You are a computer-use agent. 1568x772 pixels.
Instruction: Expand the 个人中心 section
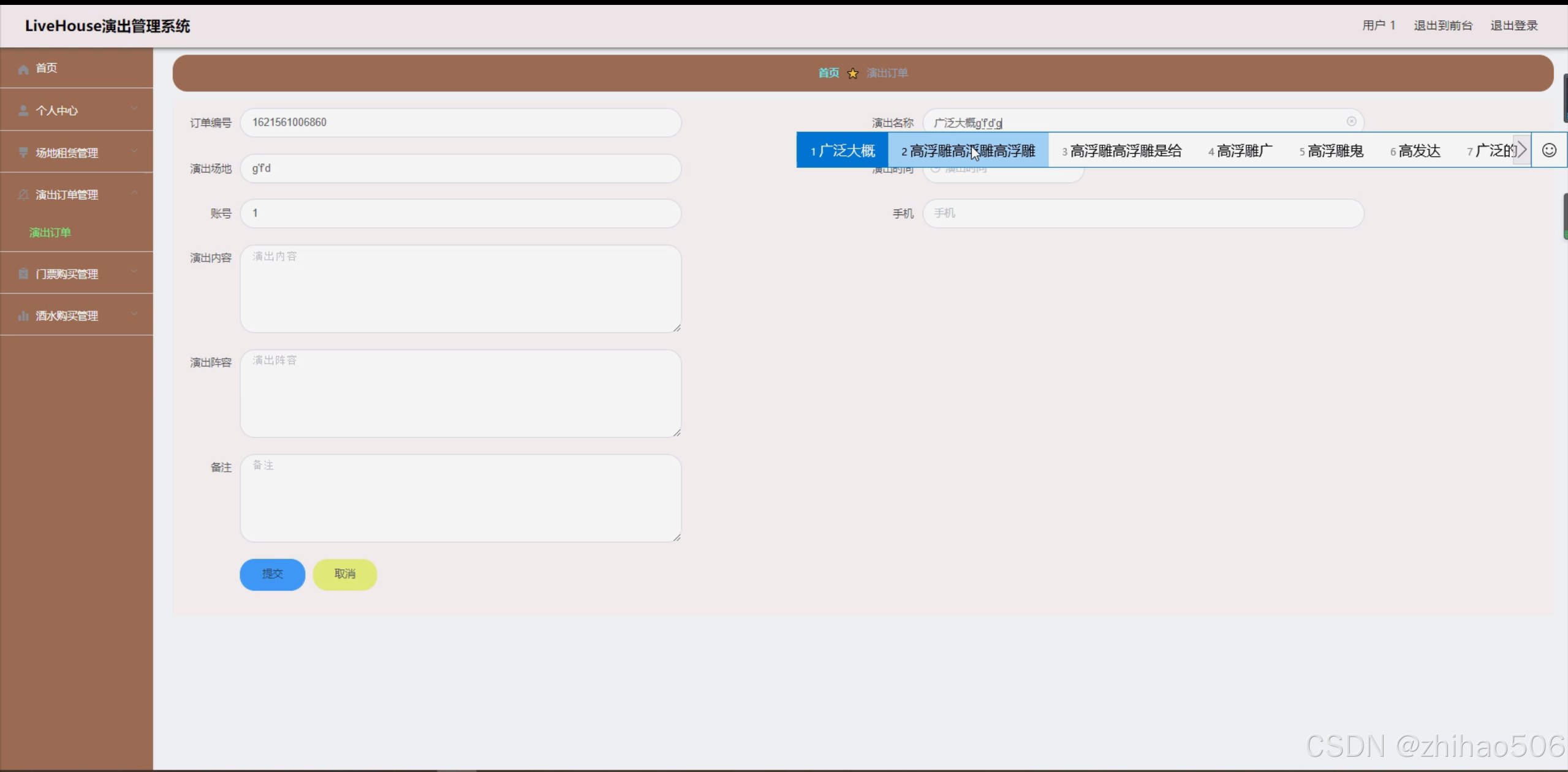pyautogui.click(x=134, y=108)
